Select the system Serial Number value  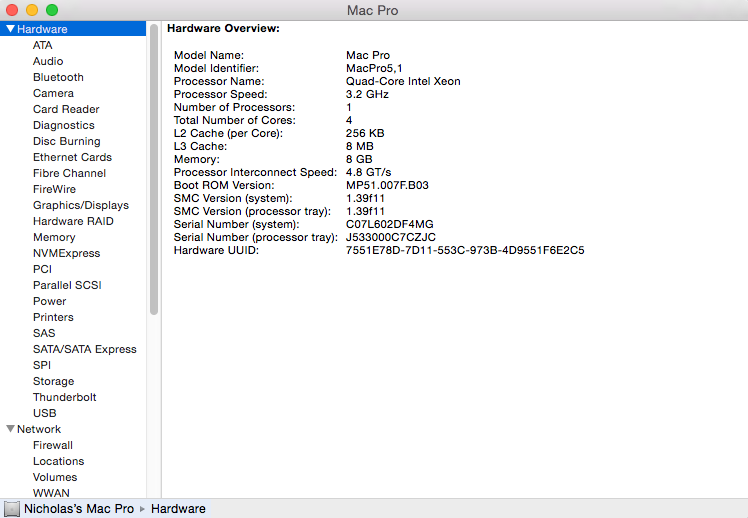pos(389,224)
